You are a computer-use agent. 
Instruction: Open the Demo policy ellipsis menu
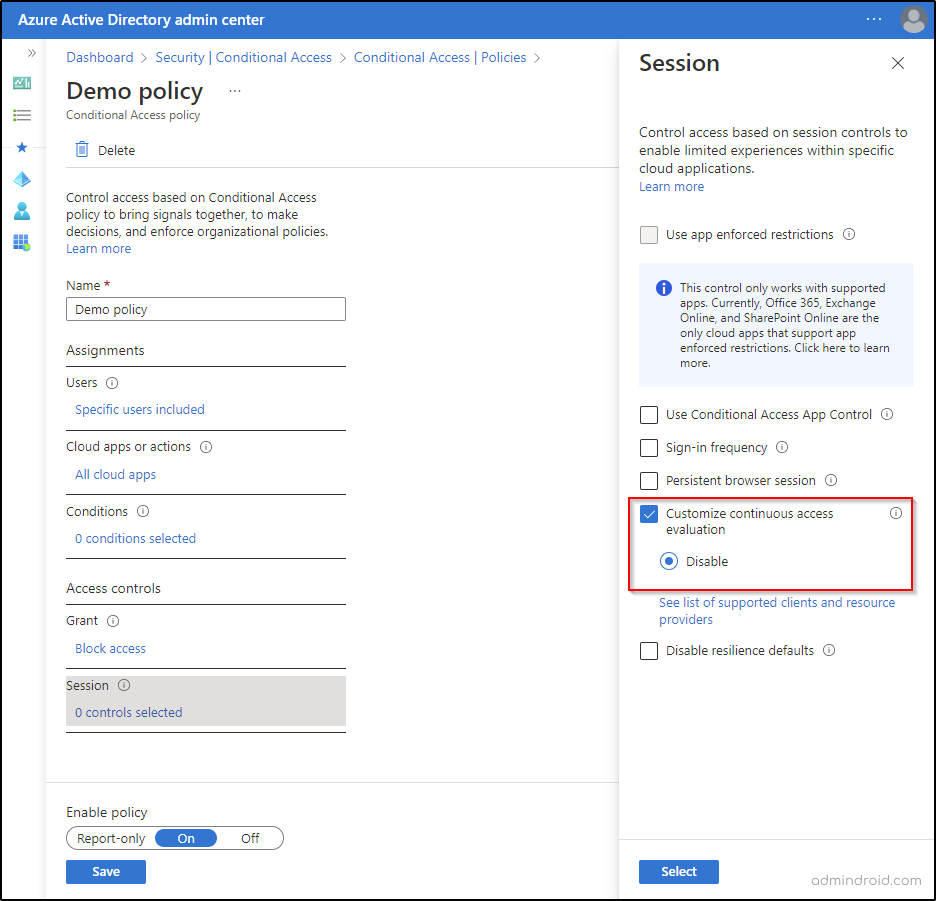pyautogui.click(x=235, y=91)
